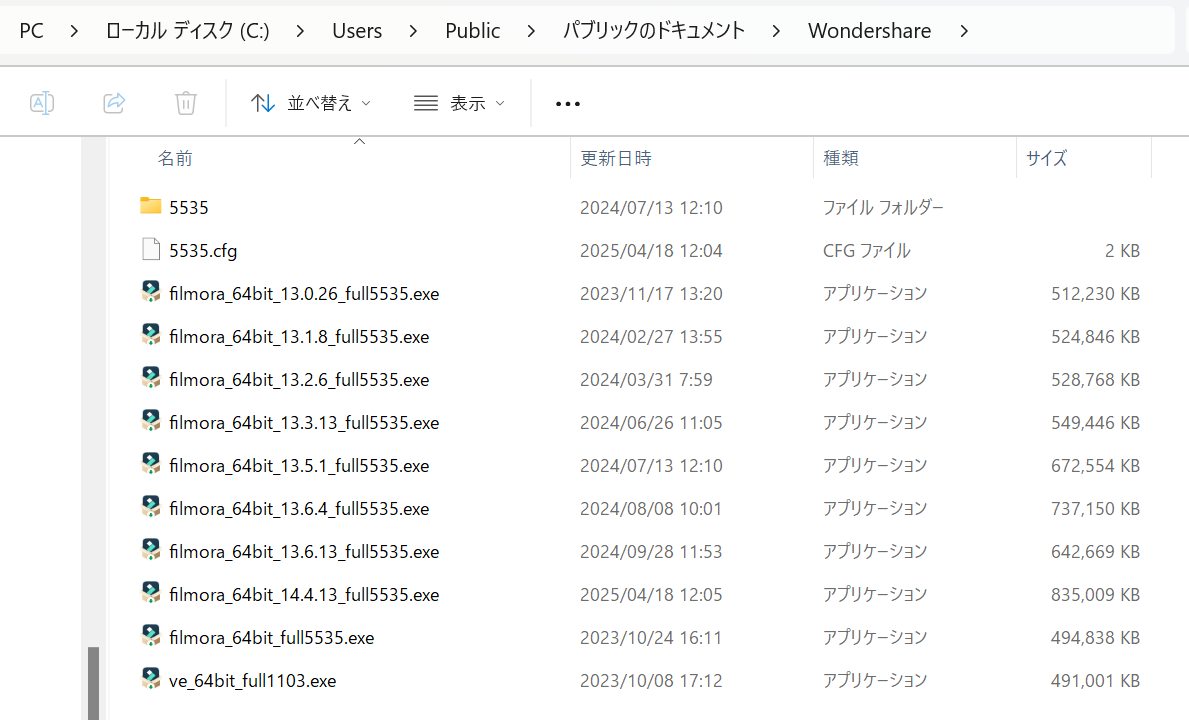Image resolution: width=1189 pixels, height=720 pixels.
Task: Expand the chevron after Public breadcrumb
Action: tap(531, 31)
